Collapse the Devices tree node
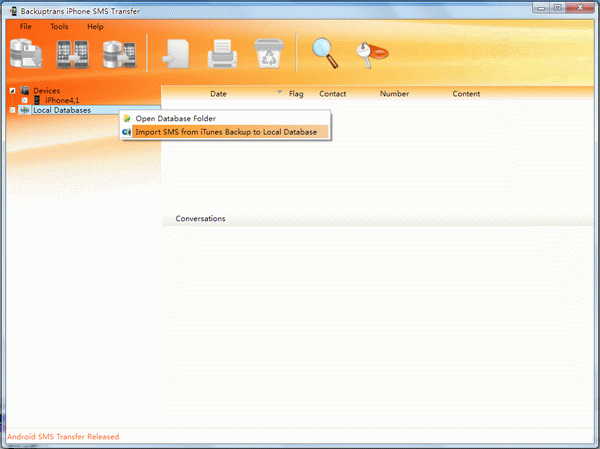This screenshot has height=449, width=600. tap(12, 91)
